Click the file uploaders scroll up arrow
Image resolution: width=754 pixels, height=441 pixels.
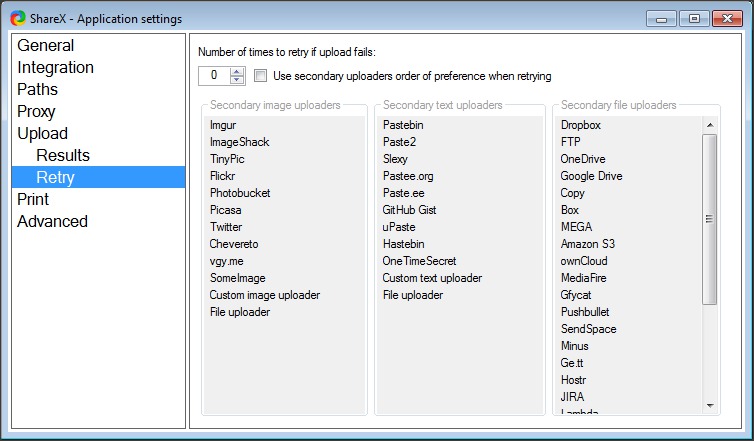point(710,125)
